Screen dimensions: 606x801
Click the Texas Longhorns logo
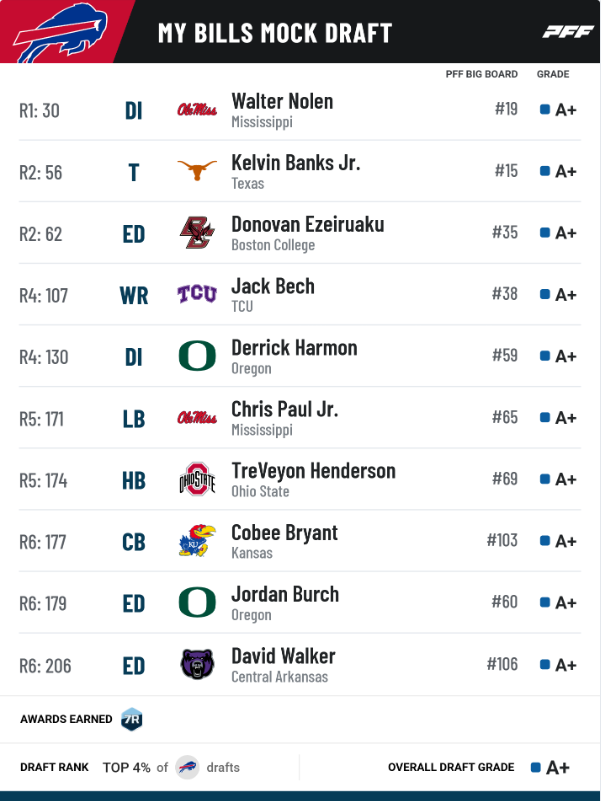click(x=197, y=170)
